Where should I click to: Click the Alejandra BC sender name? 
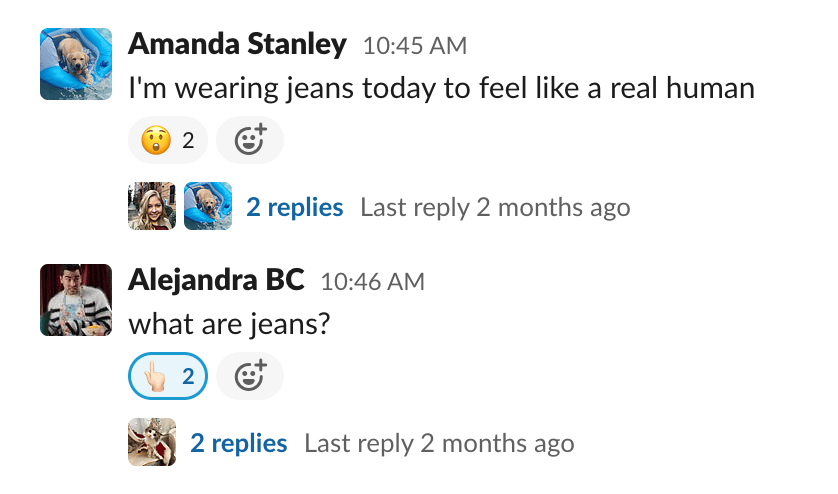[x=216, y=281]
